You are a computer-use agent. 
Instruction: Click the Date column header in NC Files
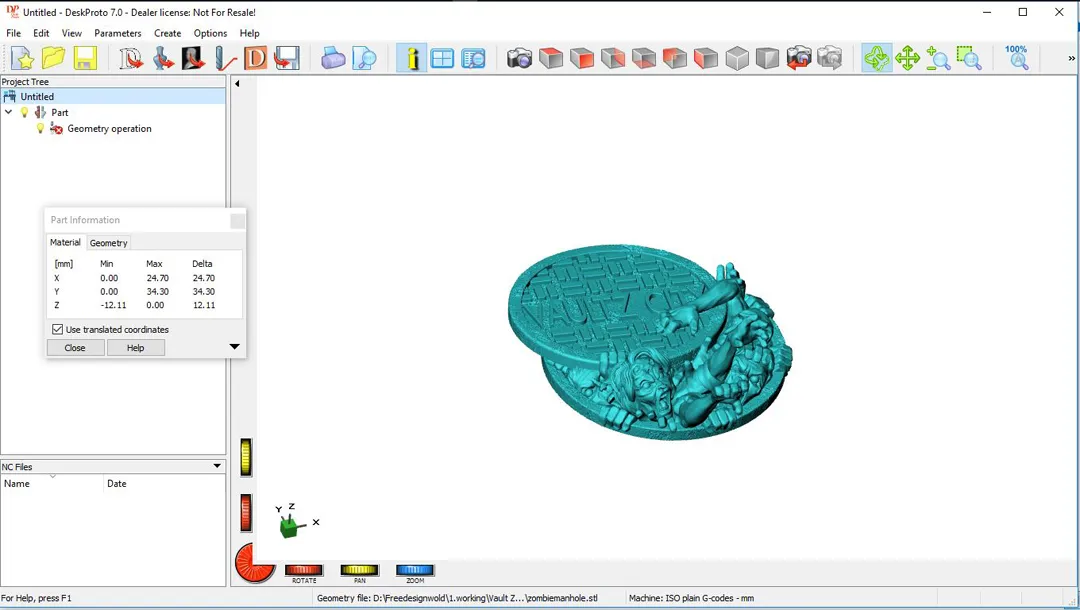click(x=165, y=483)
